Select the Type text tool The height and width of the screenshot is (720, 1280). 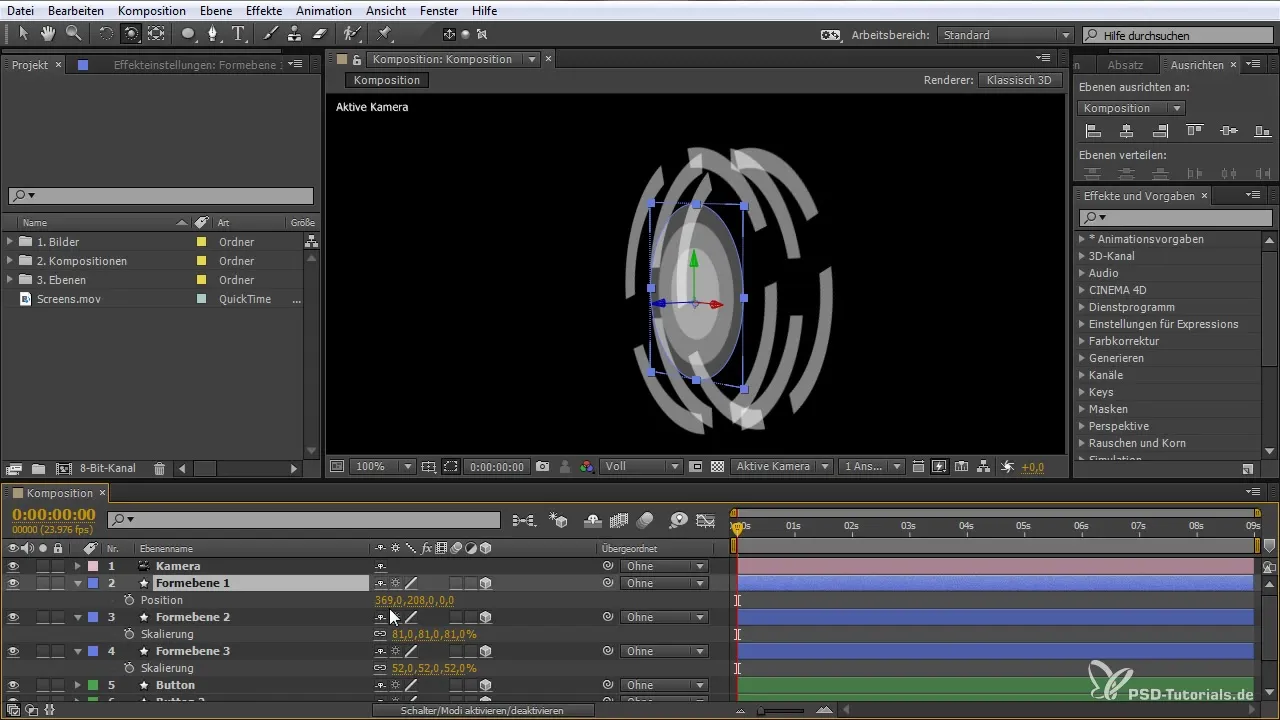click(x=239, y=33)
